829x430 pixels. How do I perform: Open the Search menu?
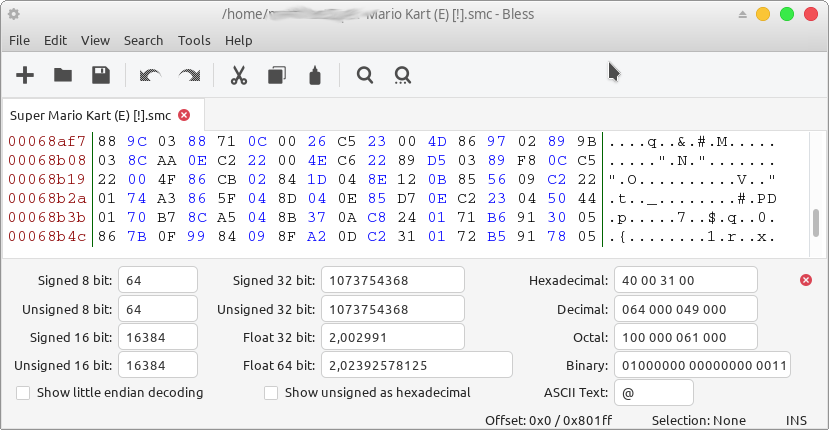143,40
